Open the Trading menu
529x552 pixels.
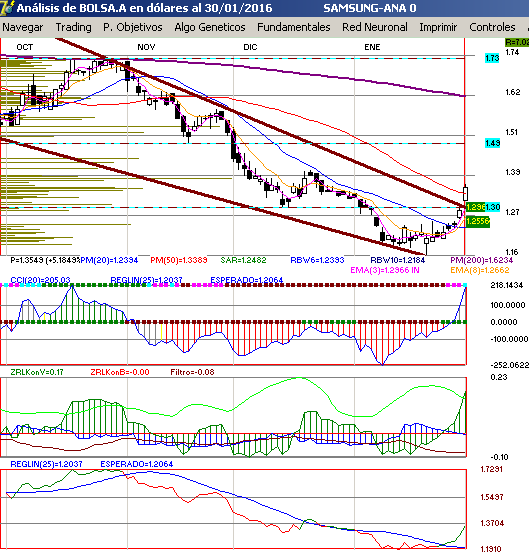point(73,27)
